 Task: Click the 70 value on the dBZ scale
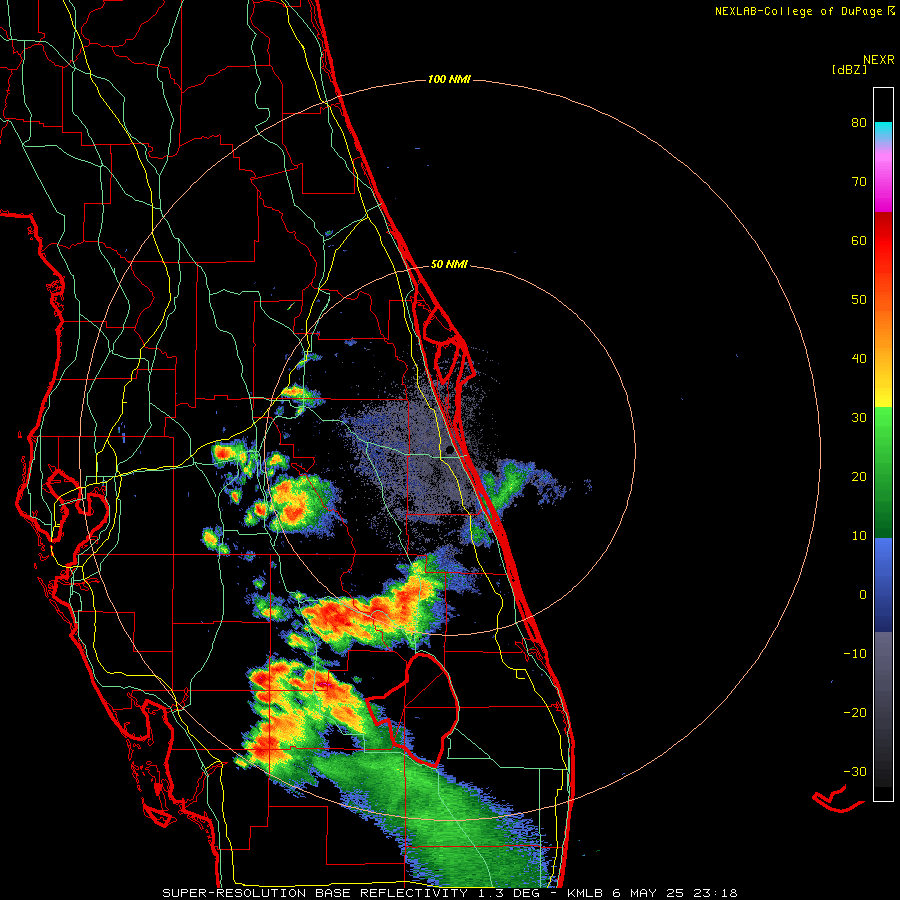click(x=859, y=182)
